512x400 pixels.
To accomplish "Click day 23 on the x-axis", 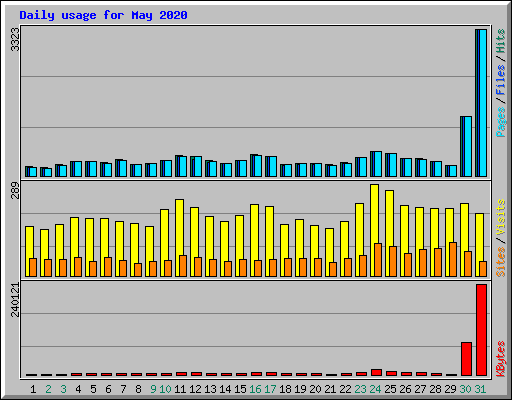I will (360, 389).
